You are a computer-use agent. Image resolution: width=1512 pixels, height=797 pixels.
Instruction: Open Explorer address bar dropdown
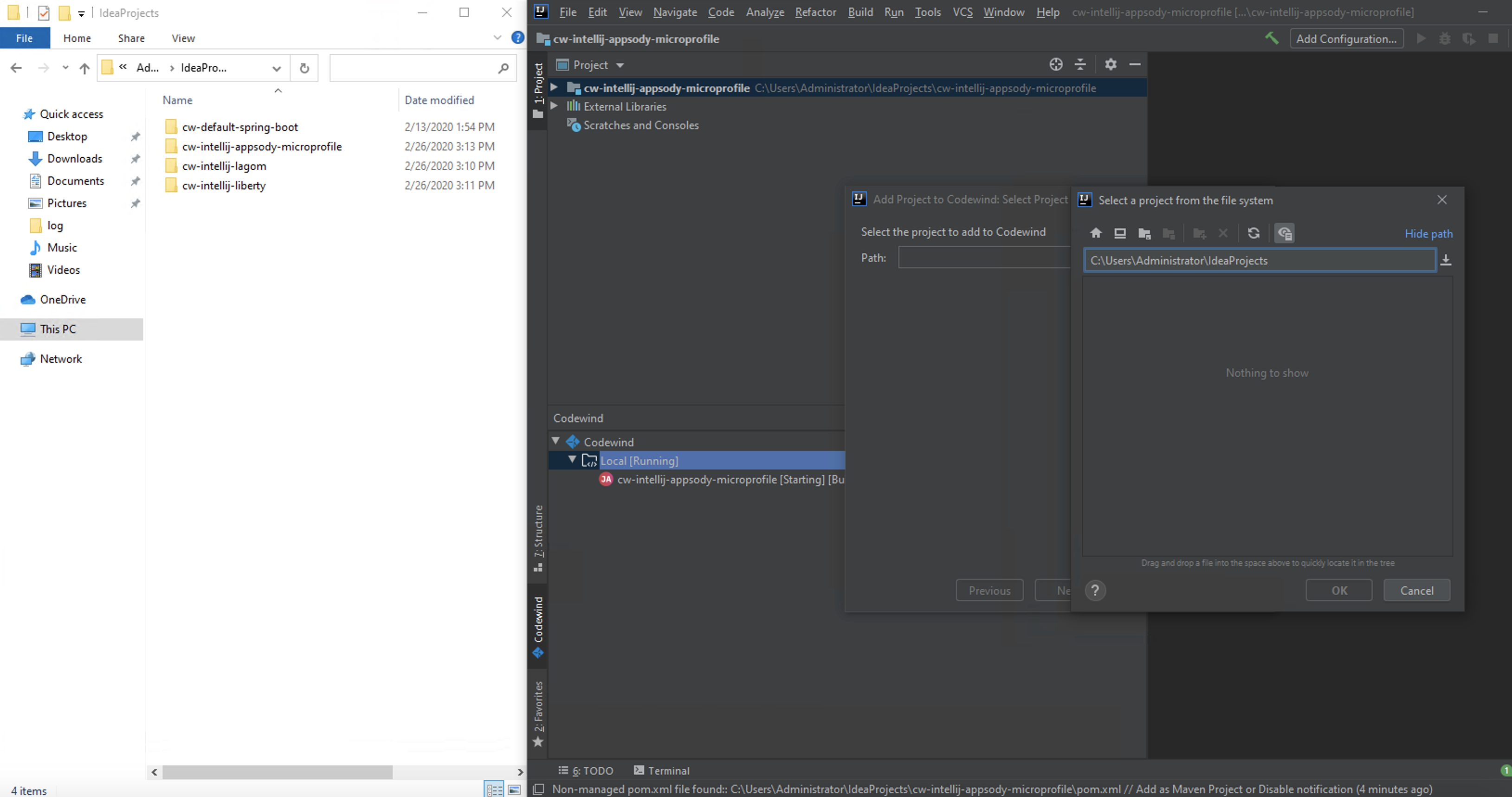[x=276, y=68]
